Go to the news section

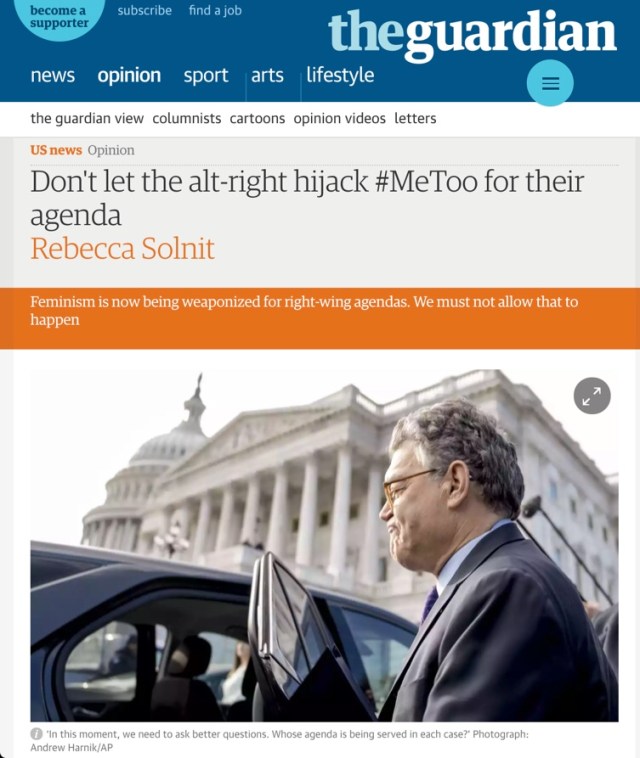53,75
